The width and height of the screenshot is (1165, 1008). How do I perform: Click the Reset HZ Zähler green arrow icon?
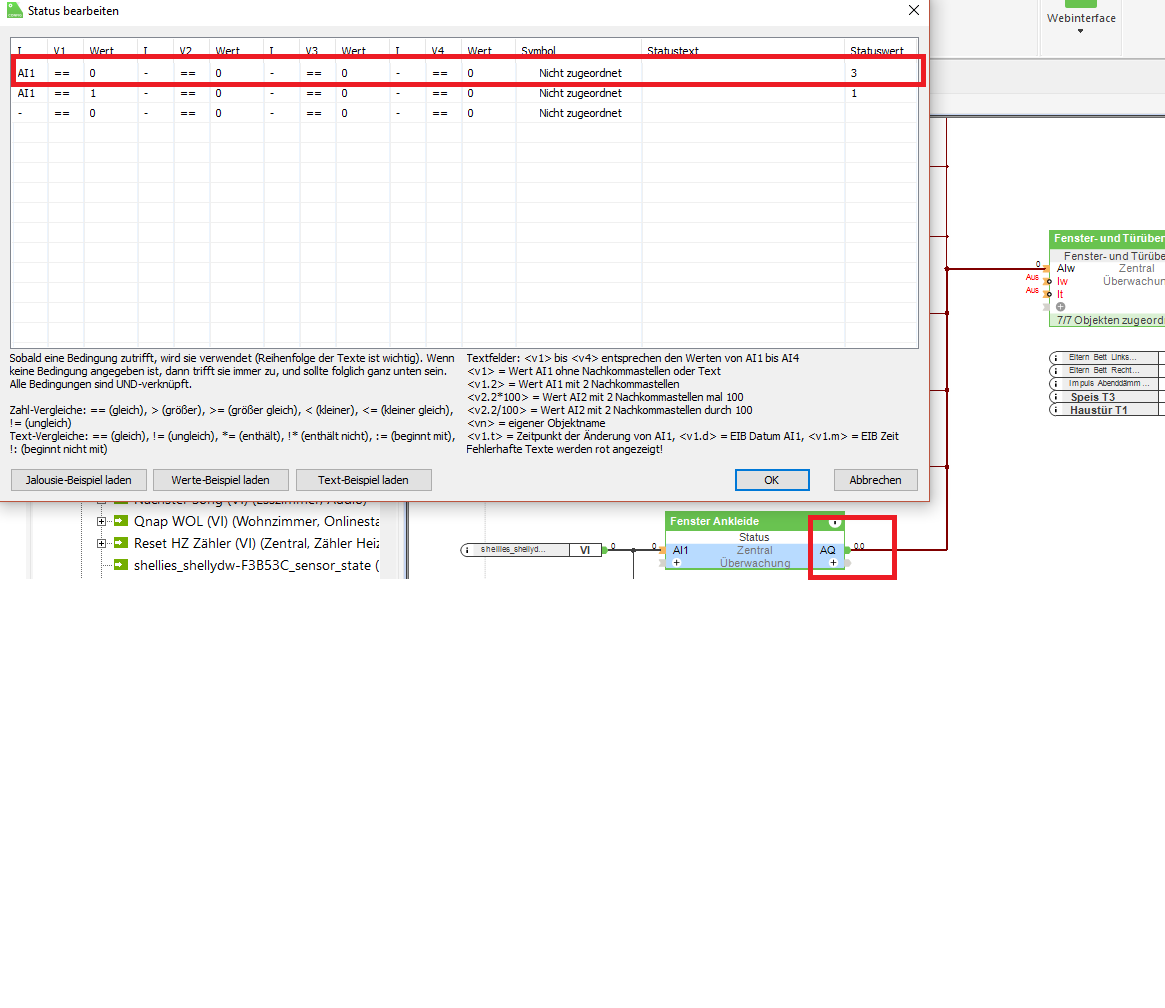121,544
